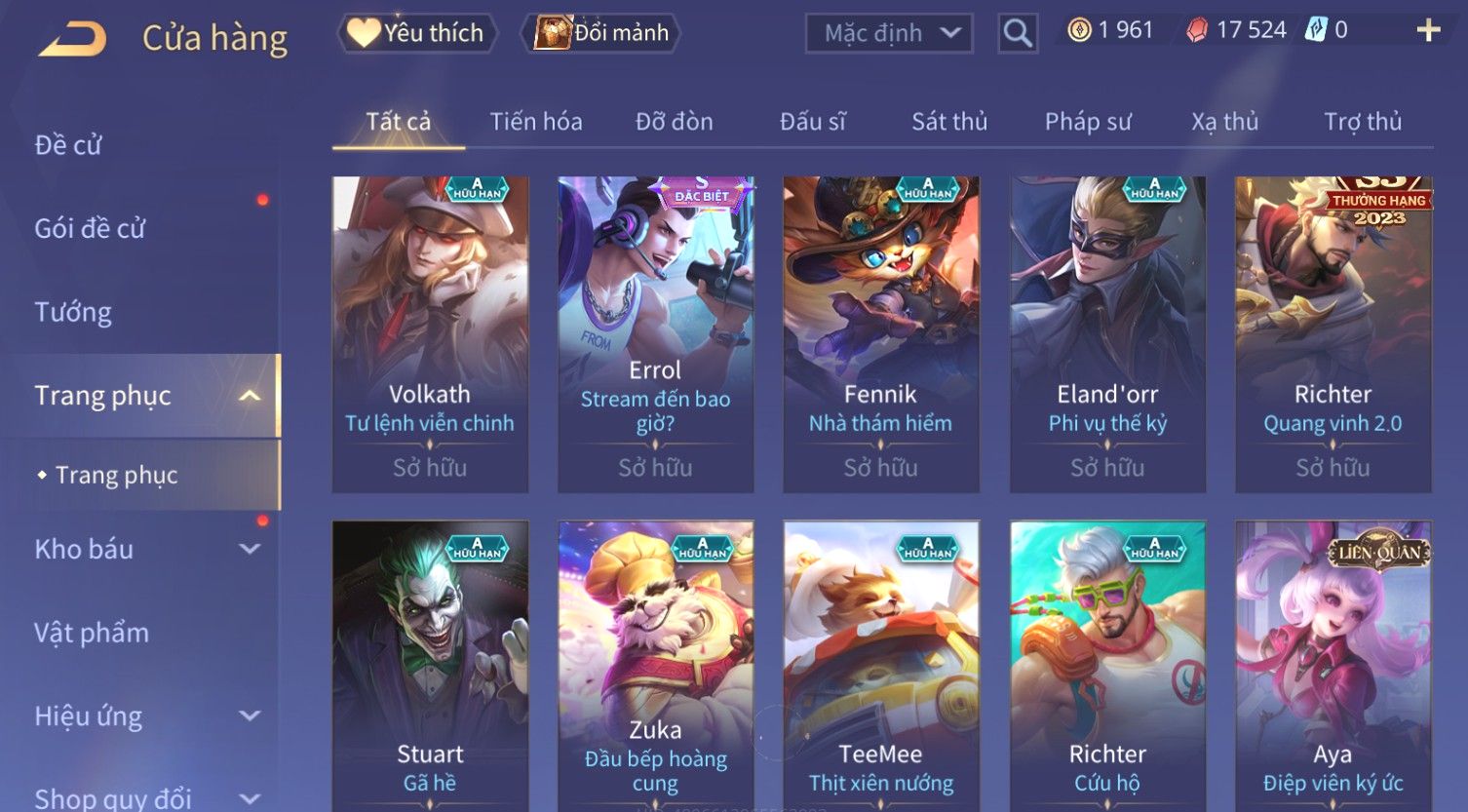
Task: Select the Tiến hóa tab
Action: click(x=536, y=122)
